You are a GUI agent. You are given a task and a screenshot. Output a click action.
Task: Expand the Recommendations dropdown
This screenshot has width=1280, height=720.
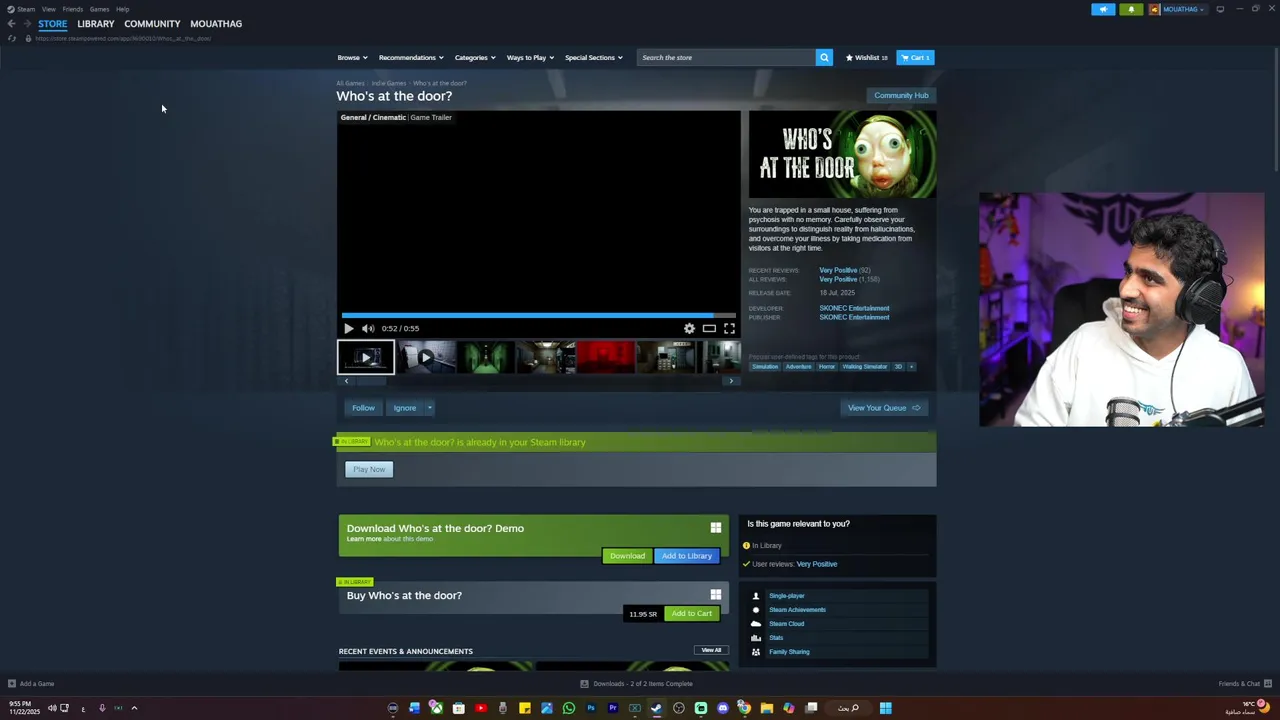[411, 58]
